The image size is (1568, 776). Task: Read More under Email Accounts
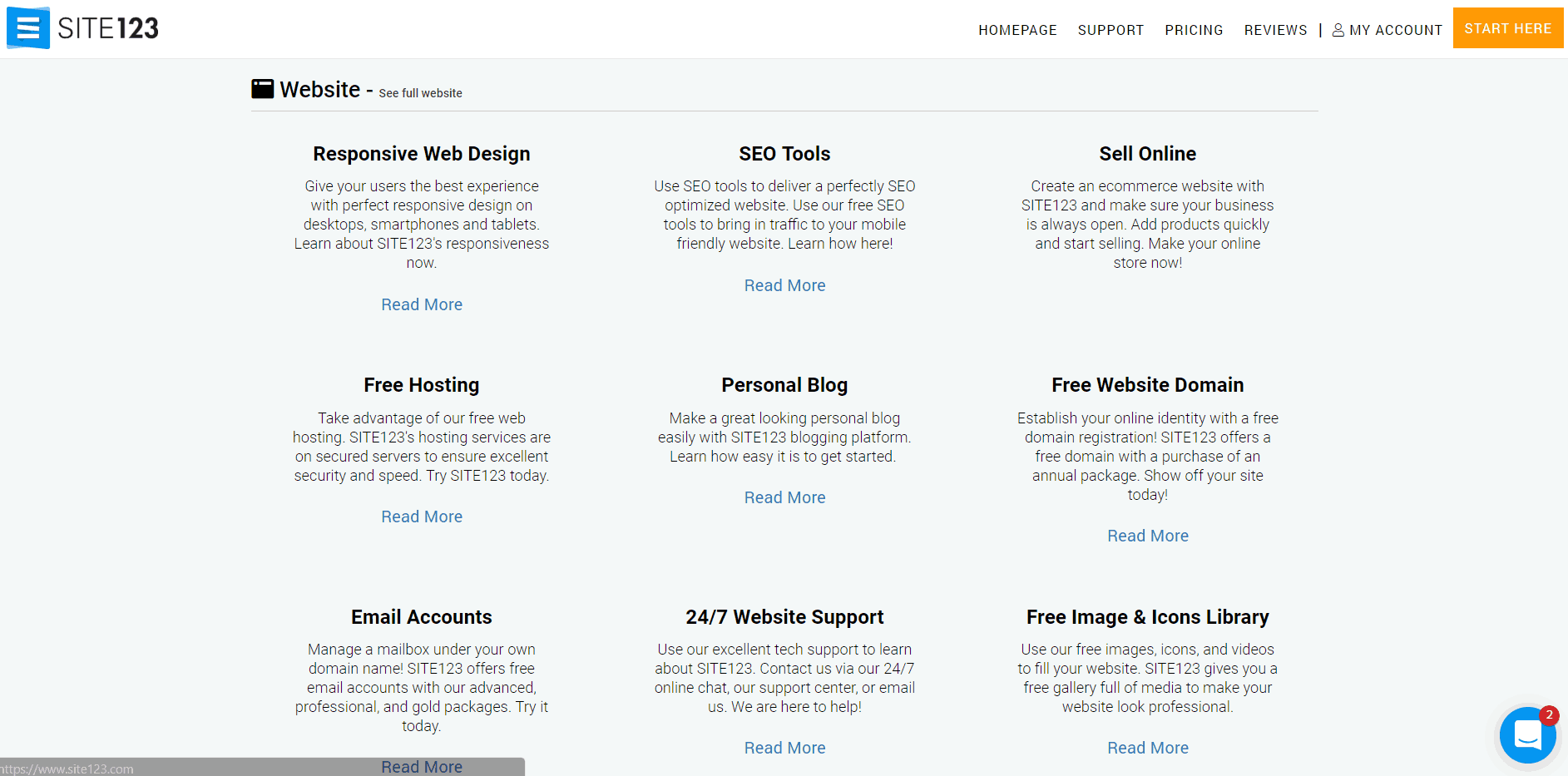click(x=422, y=767)
